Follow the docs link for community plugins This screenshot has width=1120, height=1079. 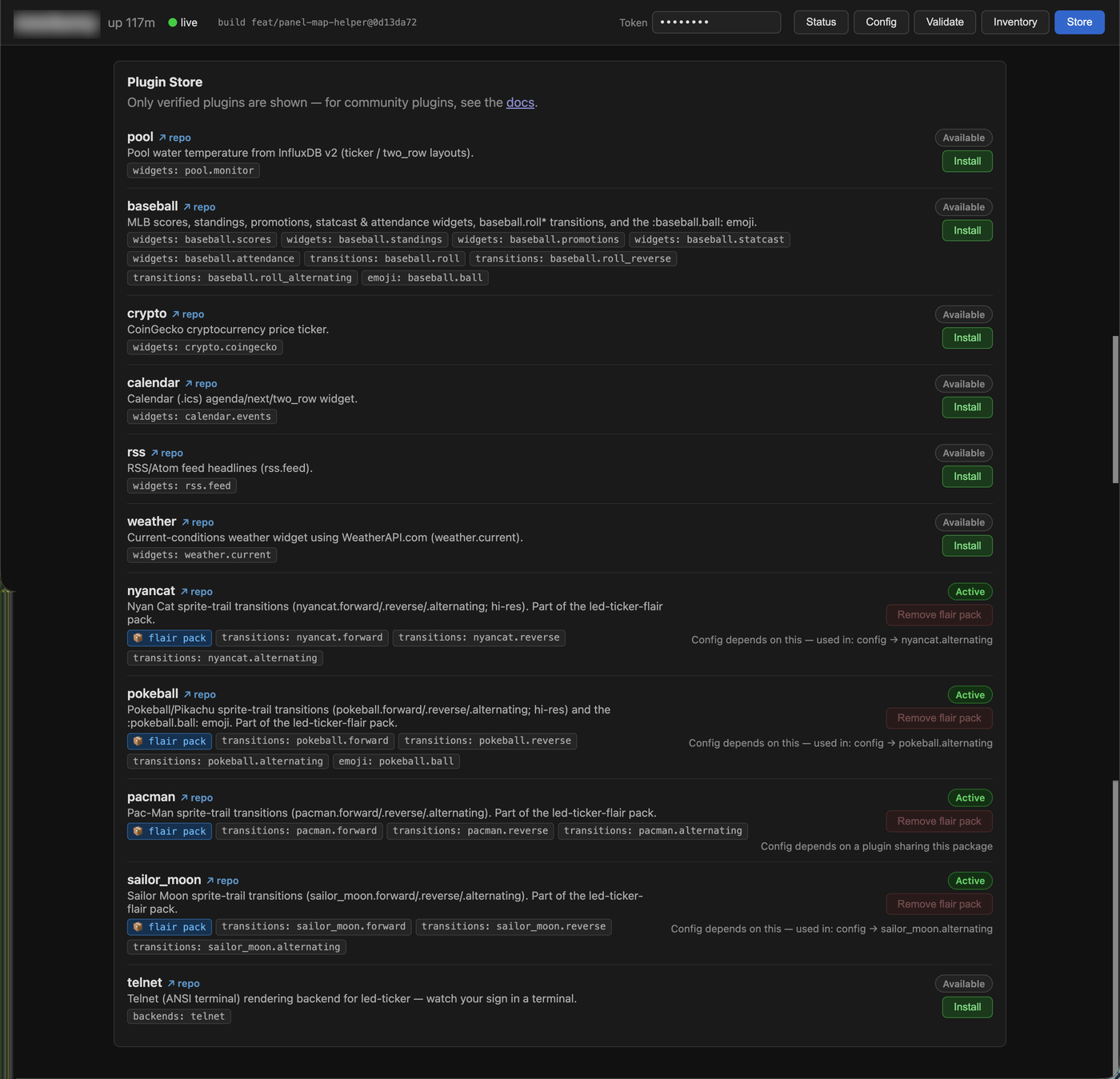(520, 102)
